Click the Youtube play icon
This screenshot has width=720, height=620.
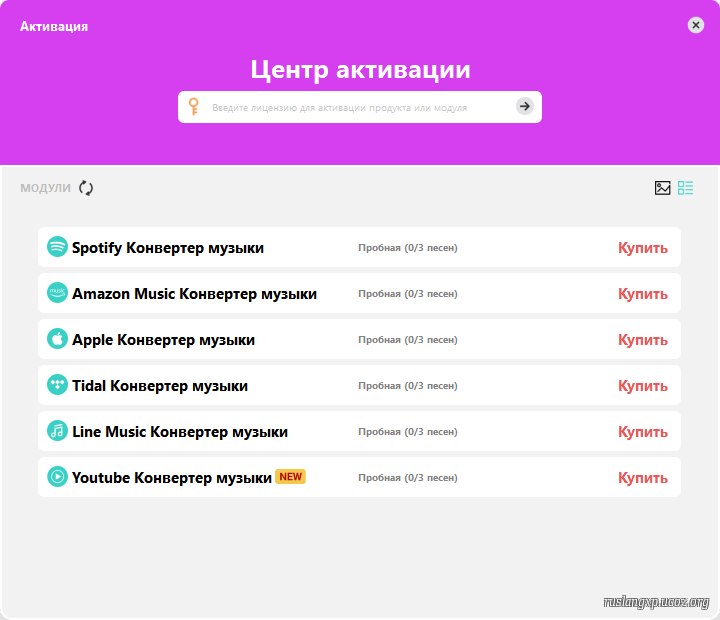pyautogui.click(x=57, y=476)
